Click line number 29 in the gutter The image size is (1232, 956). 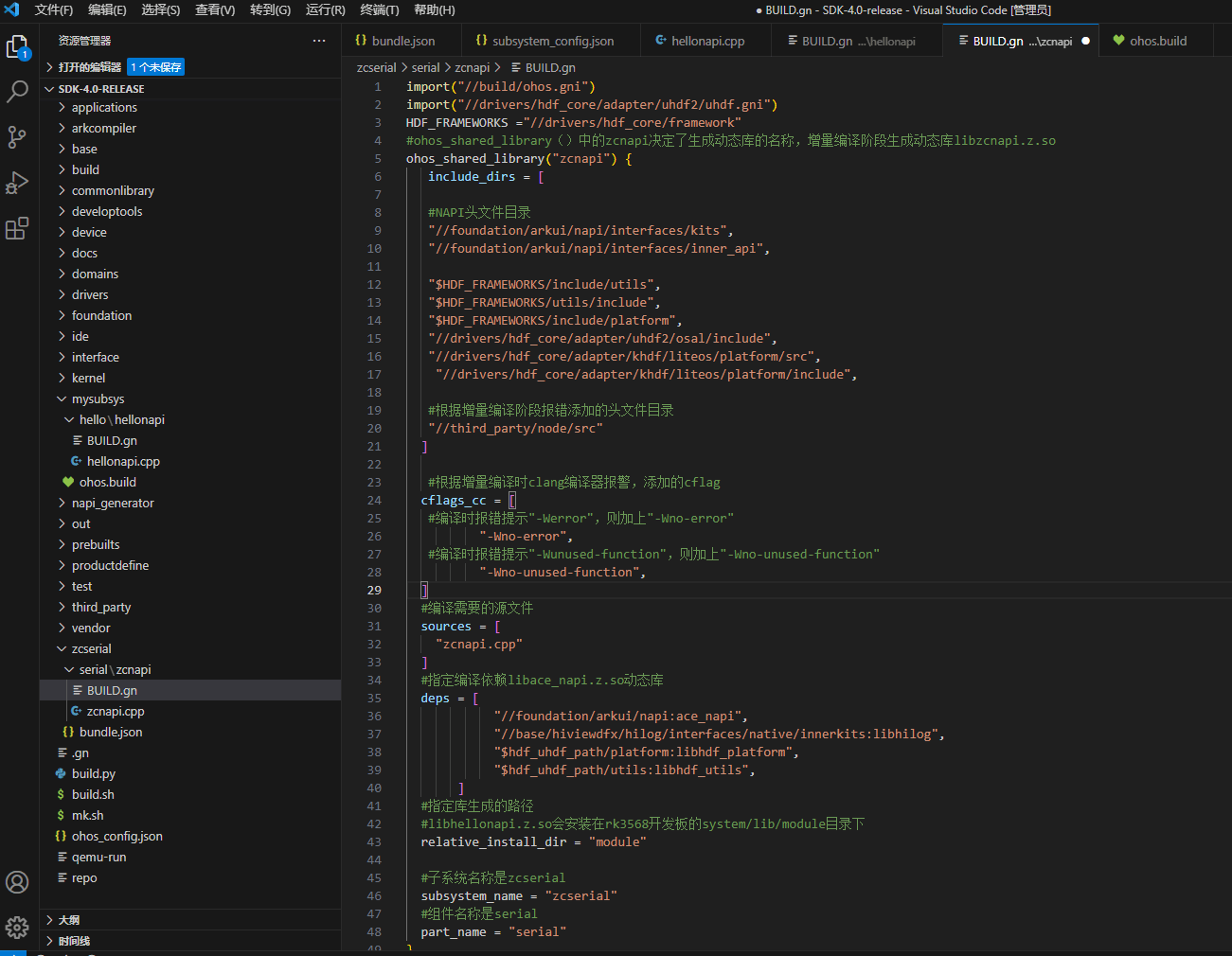tap(374, 590)
